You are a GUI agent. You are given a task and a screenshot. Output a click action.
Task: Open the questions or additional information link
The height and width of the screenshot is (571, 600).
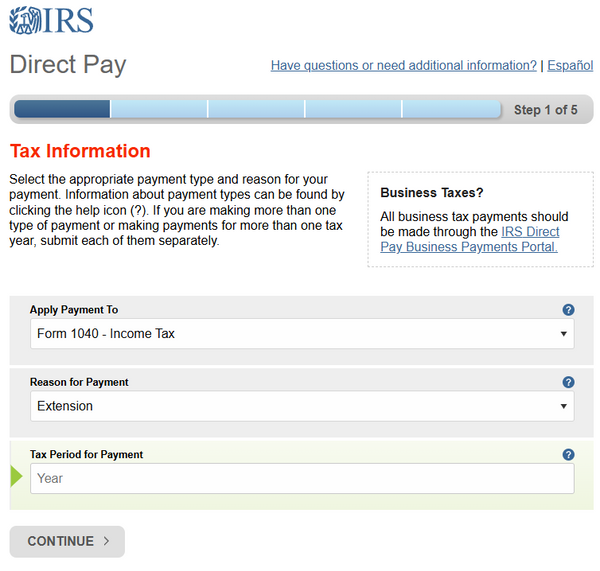[404, 65]
